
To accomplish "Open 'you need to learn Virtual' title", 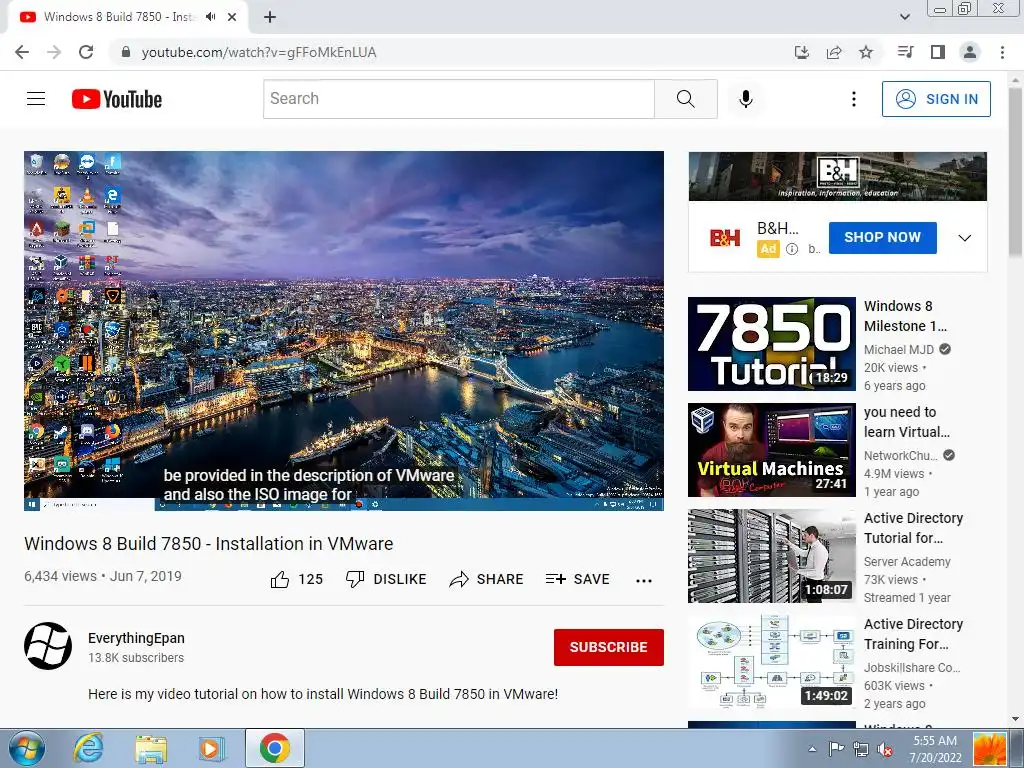I will pyautogui.click(x=906, y=422).
